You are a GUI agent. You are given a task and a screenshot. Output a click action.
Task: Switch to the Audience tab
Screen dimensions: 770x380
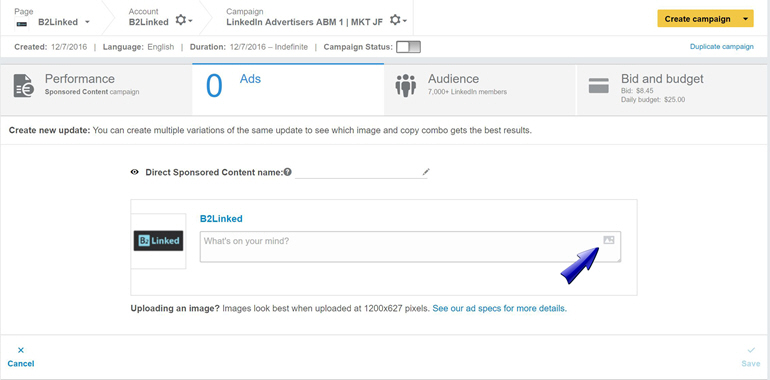[x=480, y=89]
